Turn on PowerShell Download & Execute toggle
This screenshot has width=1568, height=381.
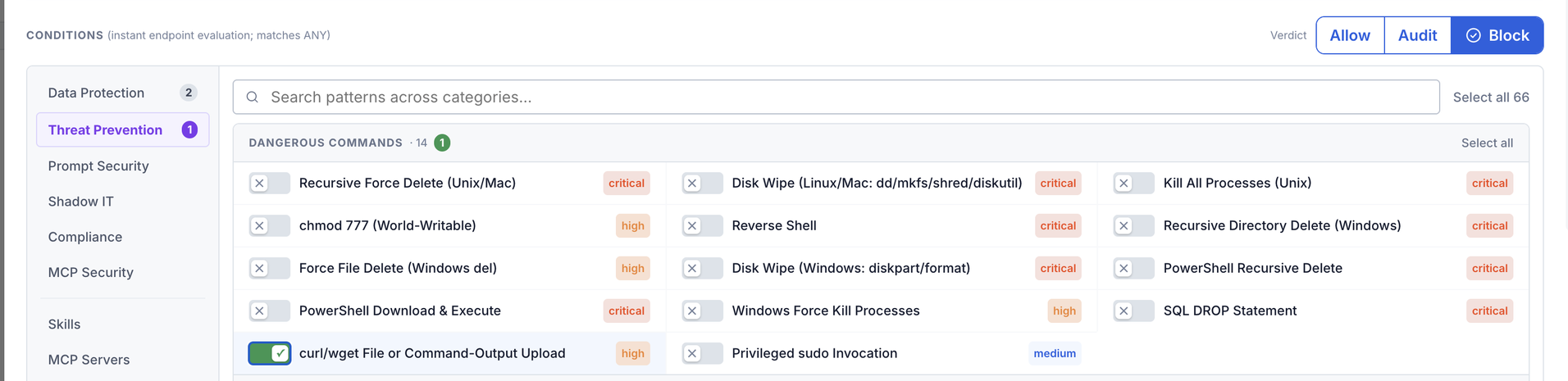coord(270,311)
